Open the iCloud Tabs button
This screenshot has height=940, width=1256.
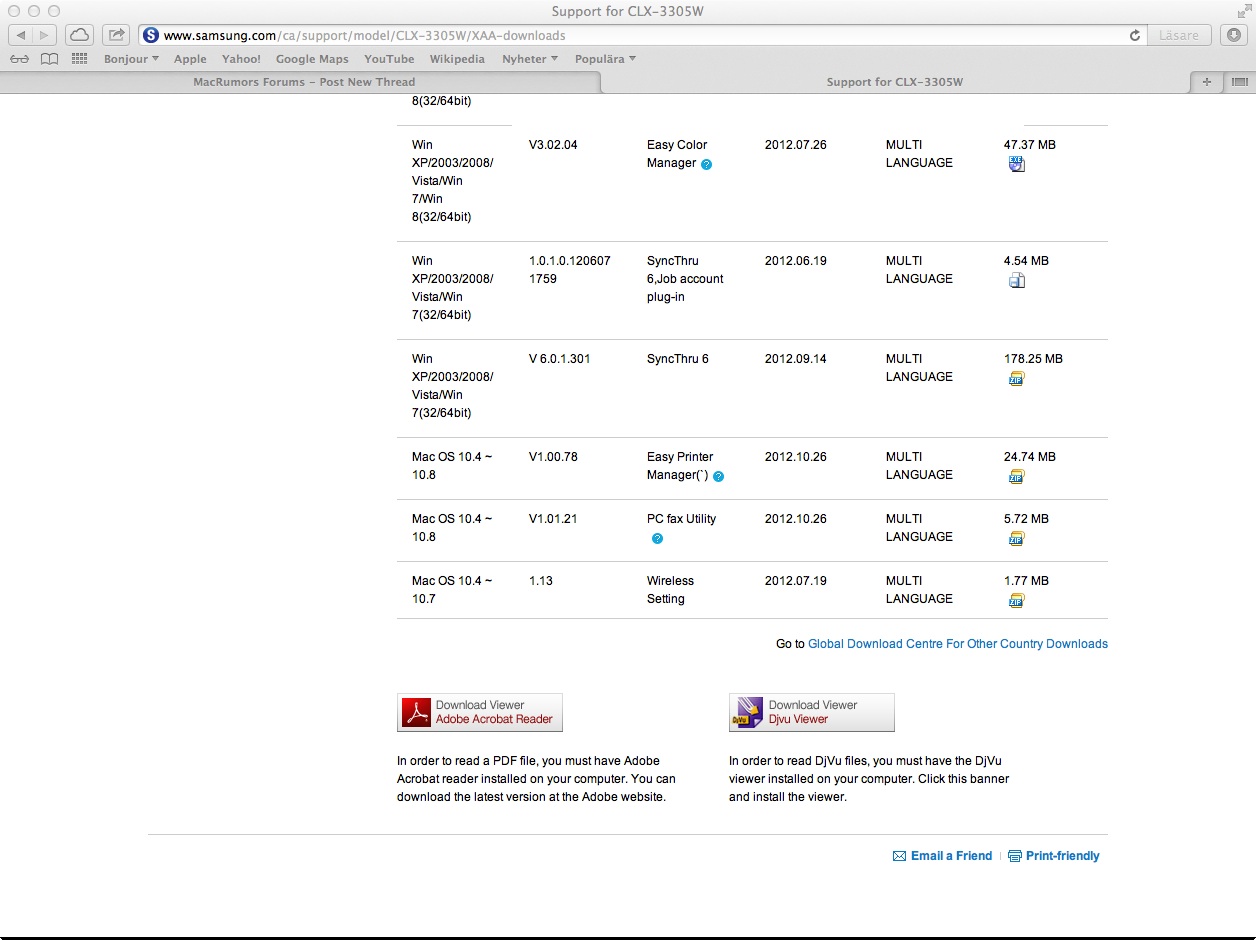pos(79,35)
